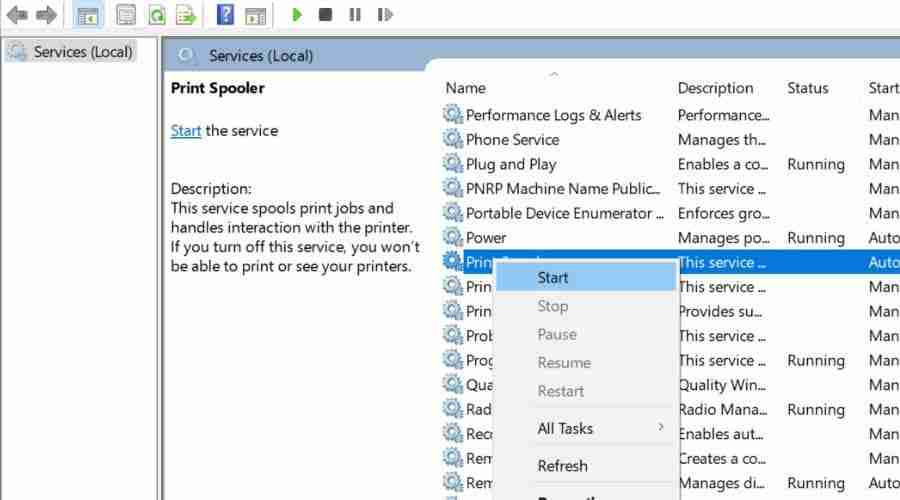
Task: Click the Print Spooler heading in details pane
Action: tap(218, 88)
